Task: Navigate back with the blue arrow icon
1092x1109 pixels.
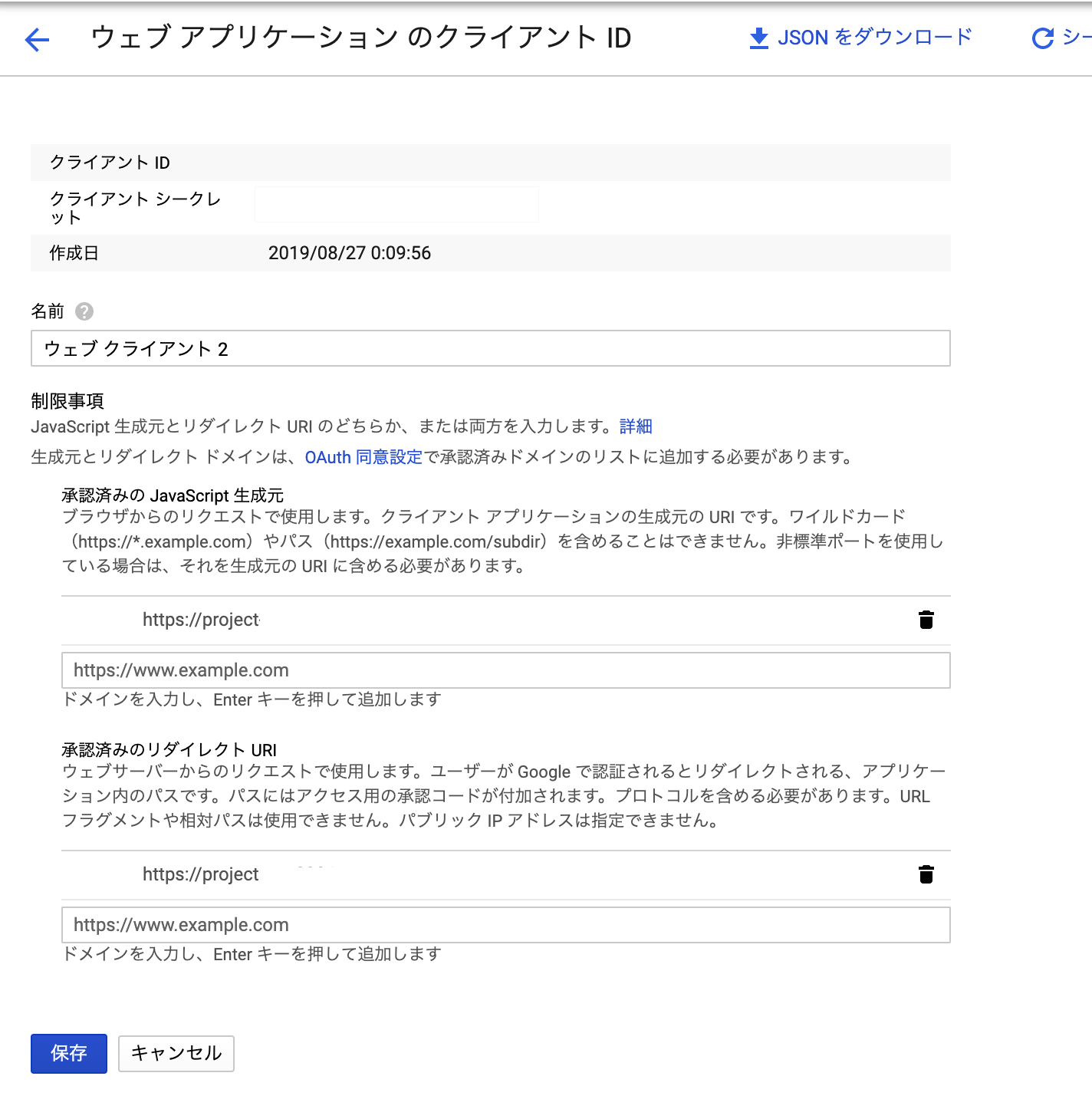Action: click(36, 40)
